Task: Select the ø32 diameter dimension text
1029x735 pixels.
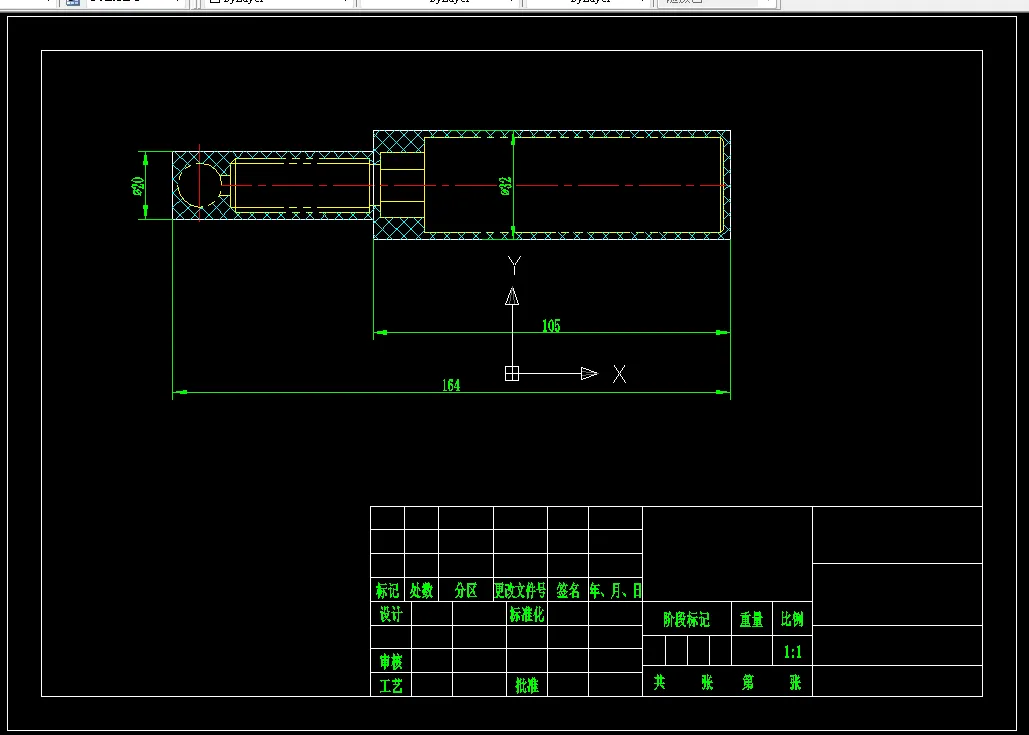Action: (x=506, y=186)
